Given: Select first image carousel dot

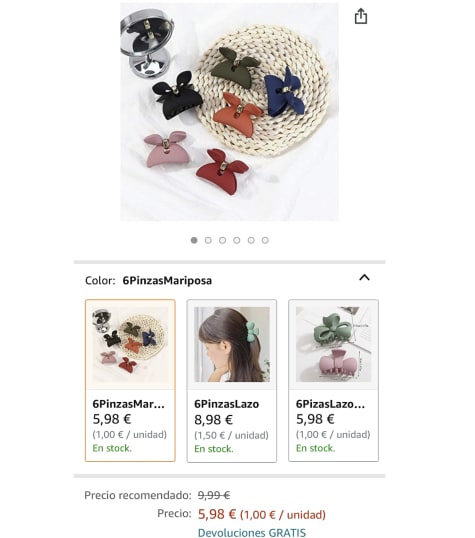Looking at the screenshot, I should [194, 240].
